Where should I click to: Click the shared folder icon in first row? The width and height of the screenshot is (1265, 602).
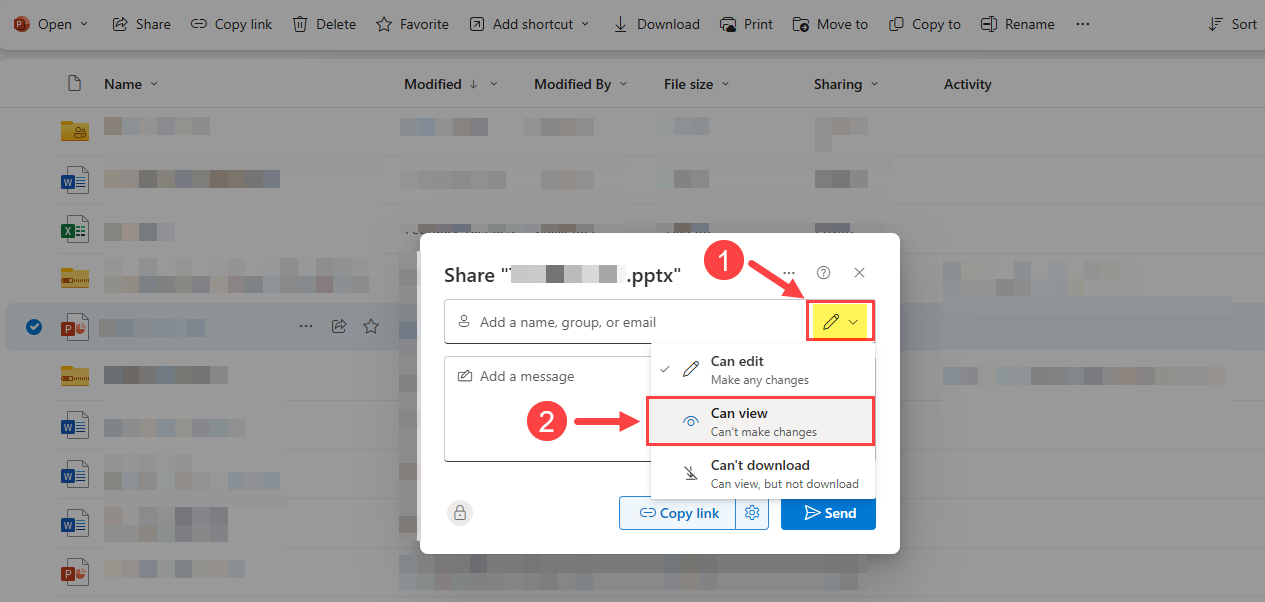point(75,130)
